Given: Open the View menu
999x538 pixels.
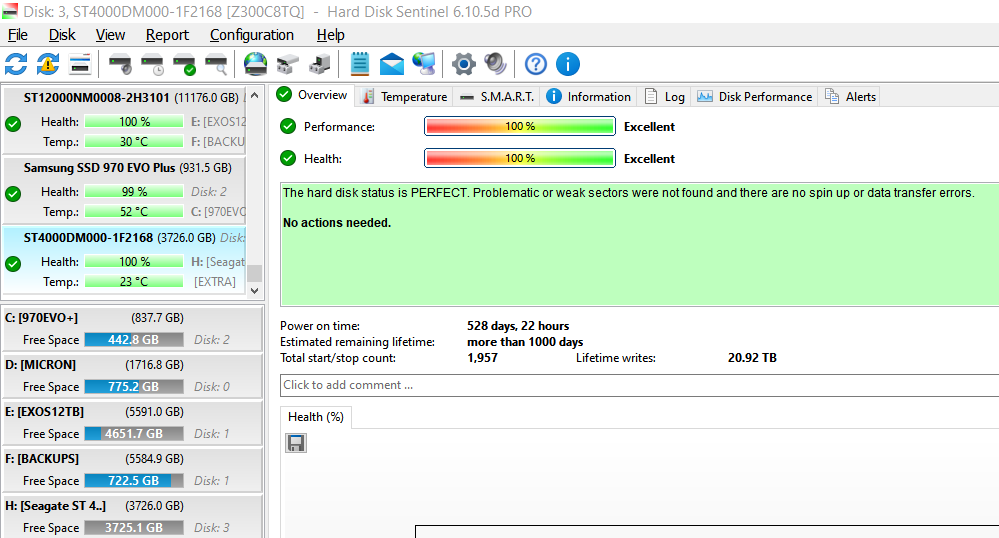Looking at the screenshot, I should click(110, 35).
